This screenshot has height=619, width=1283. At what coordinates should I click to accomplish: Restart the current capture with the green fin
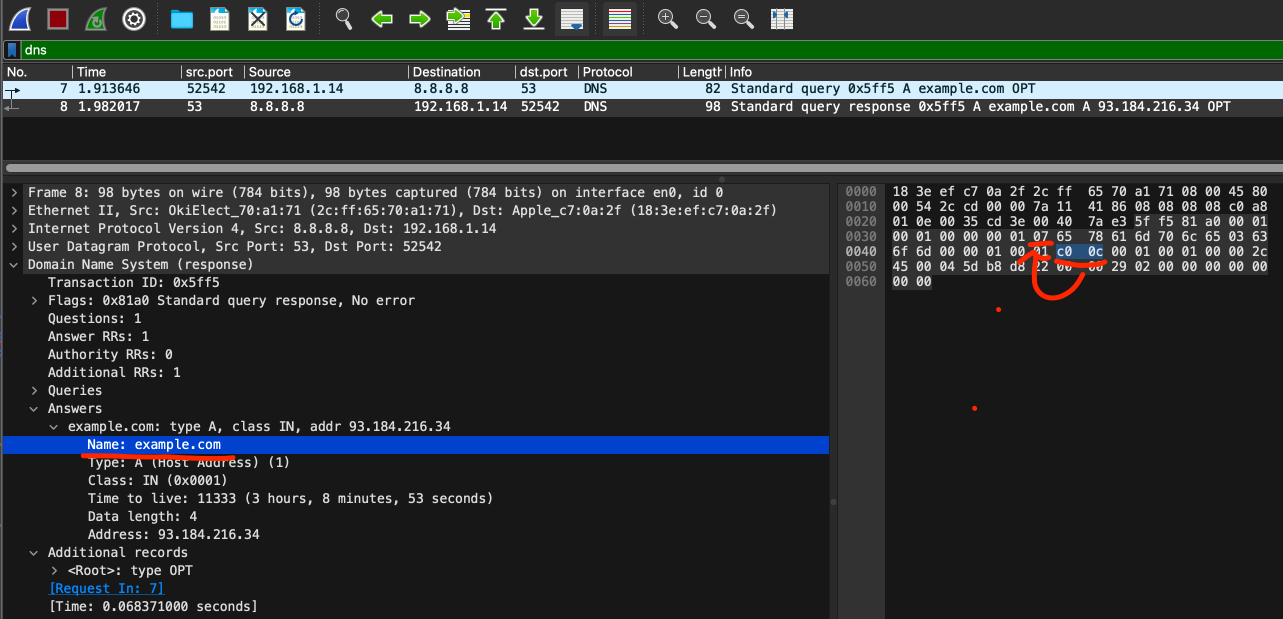[96, 18]
